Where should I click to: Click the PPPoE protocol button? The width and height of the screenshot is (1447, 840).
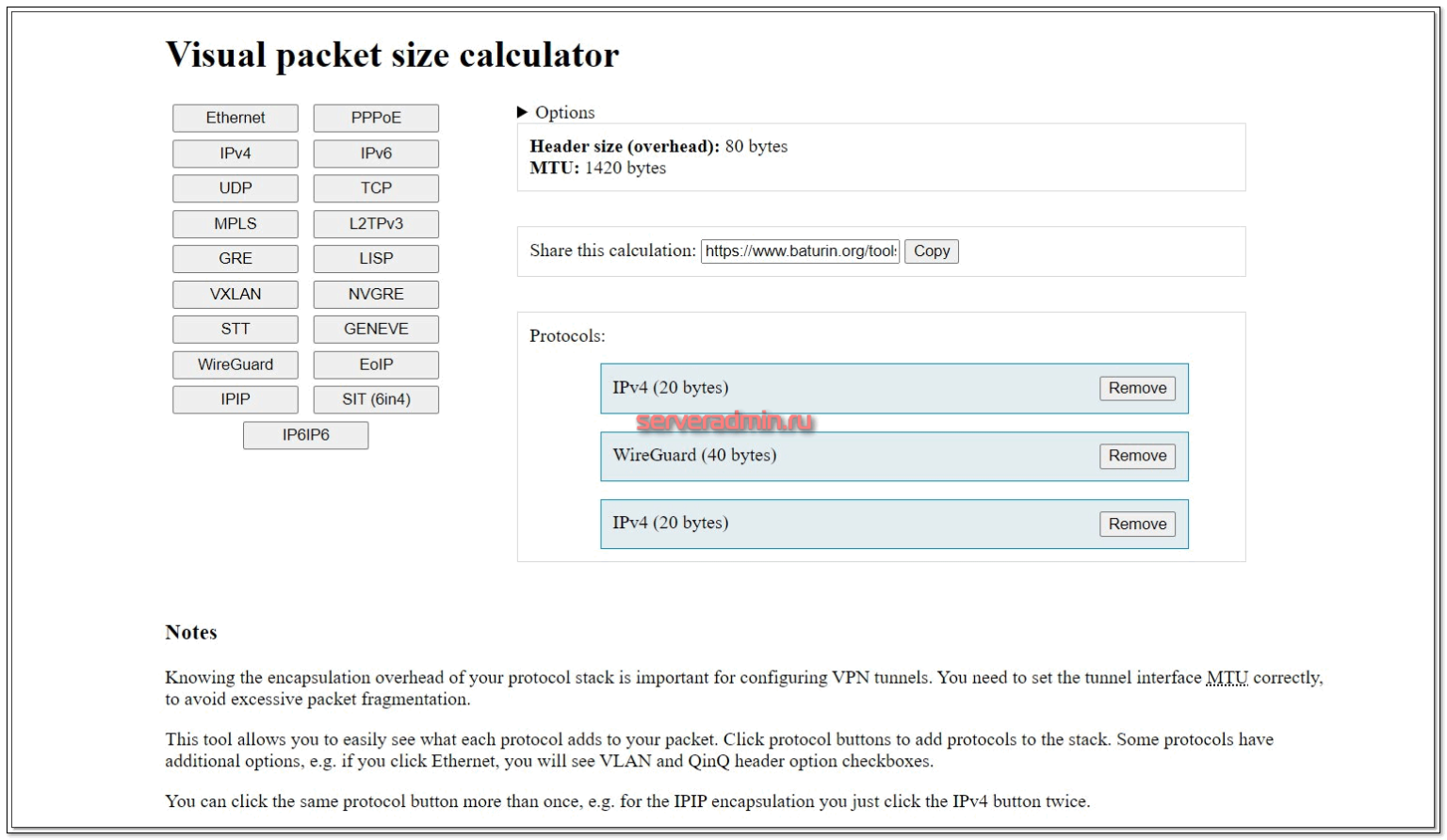pos(376,118)
